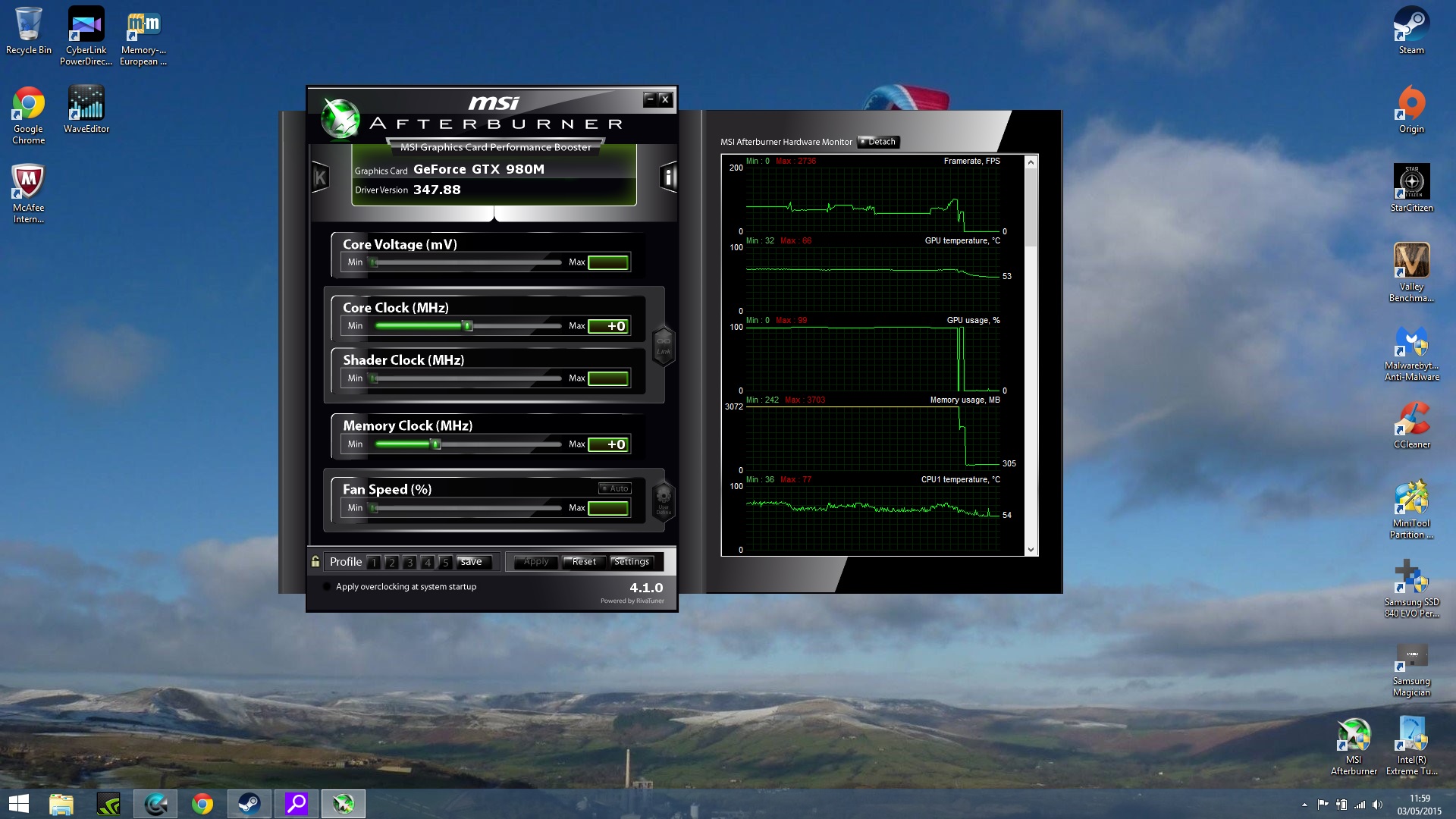Select the Origin desktop icon
Screen dimensions: 1456x819
[1411, 110]
